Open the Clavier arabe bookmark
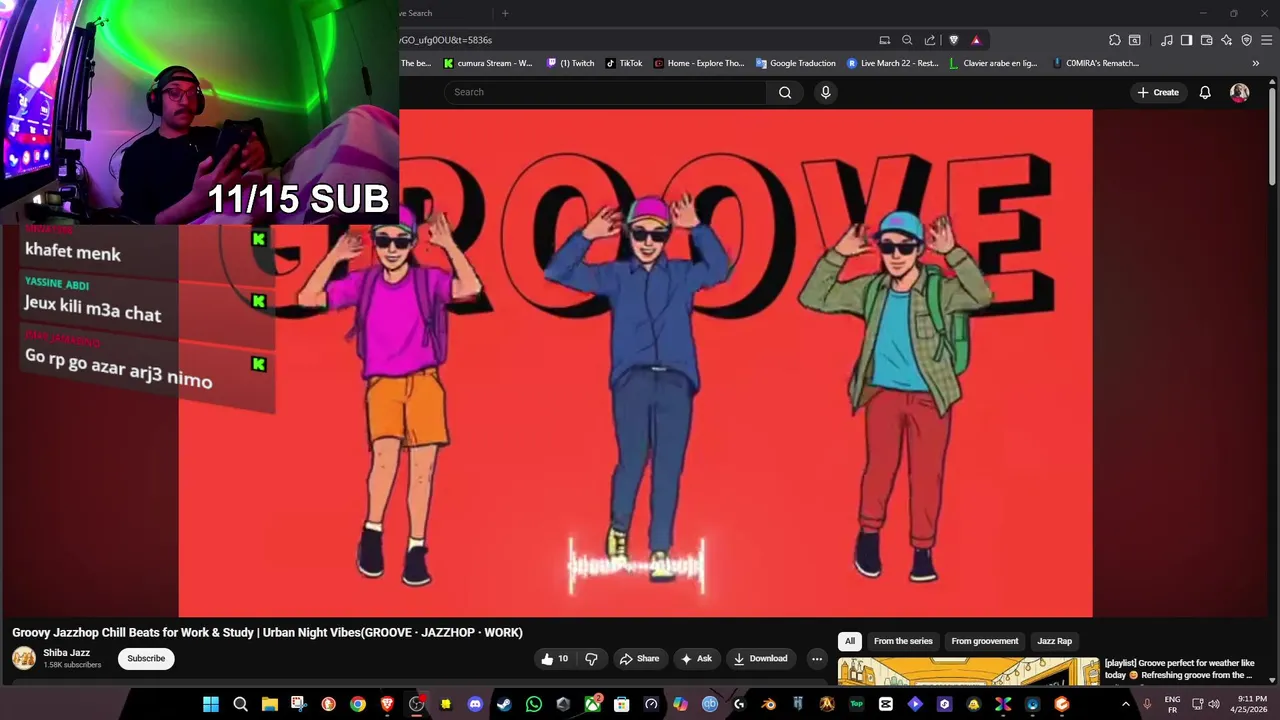The image size is (1280, 720). [x=992, y=63]
